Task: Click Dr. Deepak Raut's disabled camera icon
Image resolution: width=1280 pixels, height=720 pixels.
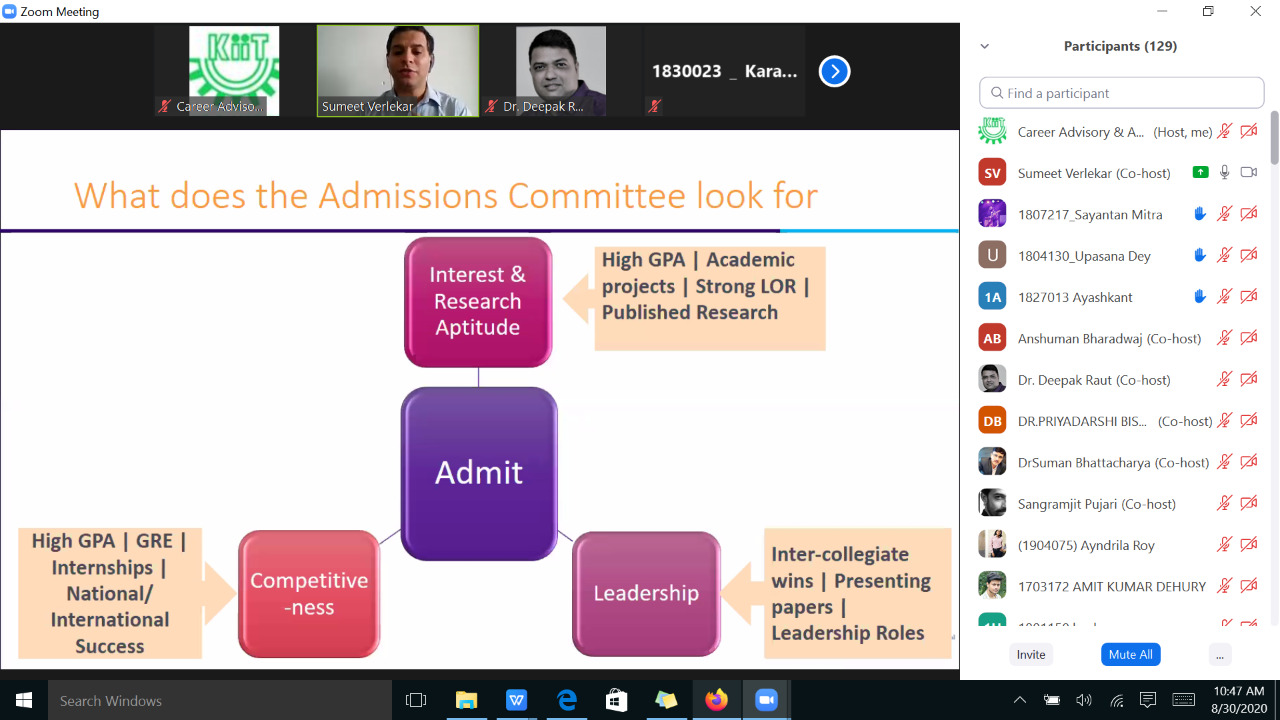Action: pos(1248,380)
